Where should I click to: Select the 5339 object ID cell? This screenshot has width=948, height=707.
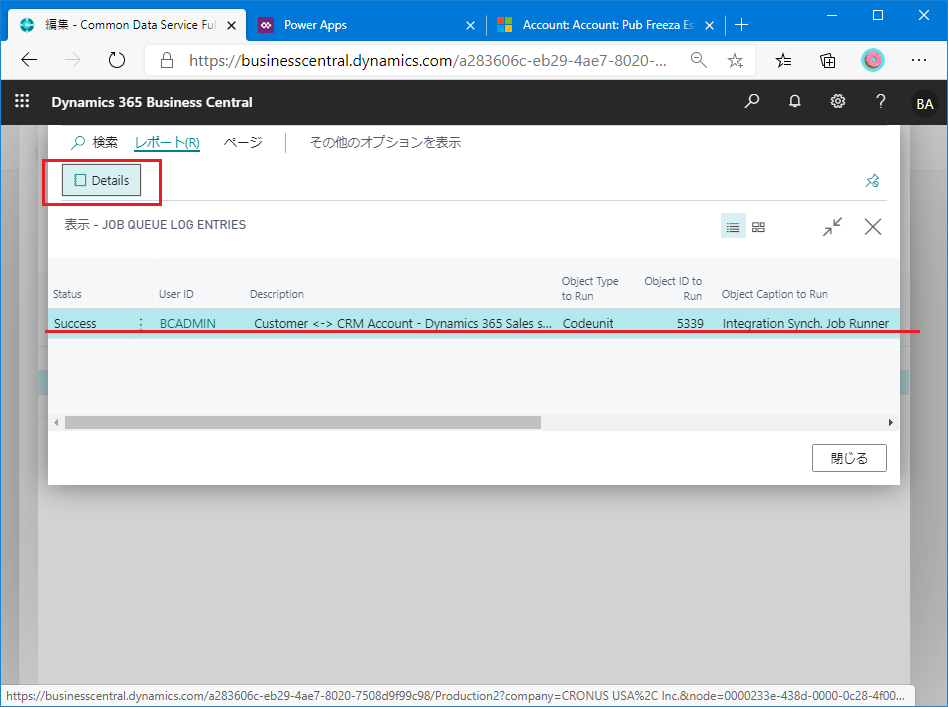[x=690, y=324]
